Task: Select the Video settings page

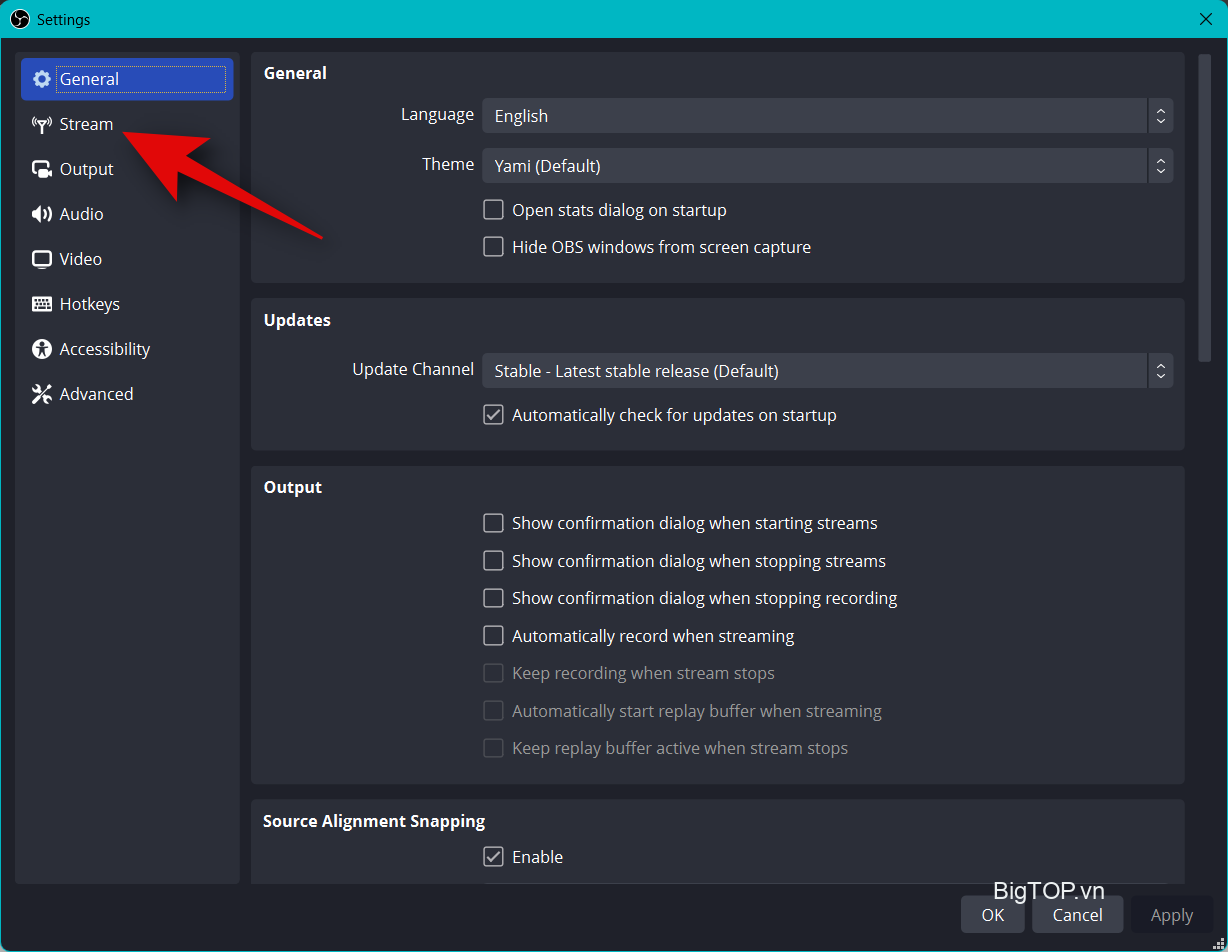Action: point(127,259)
